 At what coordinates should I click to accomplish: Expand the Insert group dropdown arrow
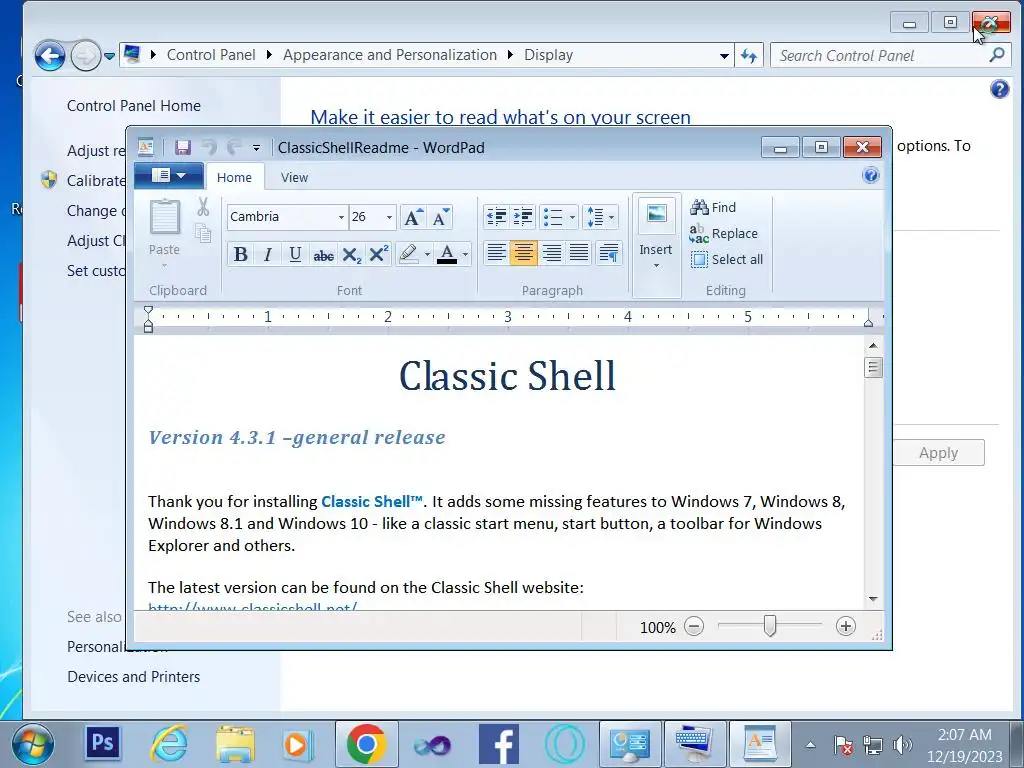click(656, 266)
